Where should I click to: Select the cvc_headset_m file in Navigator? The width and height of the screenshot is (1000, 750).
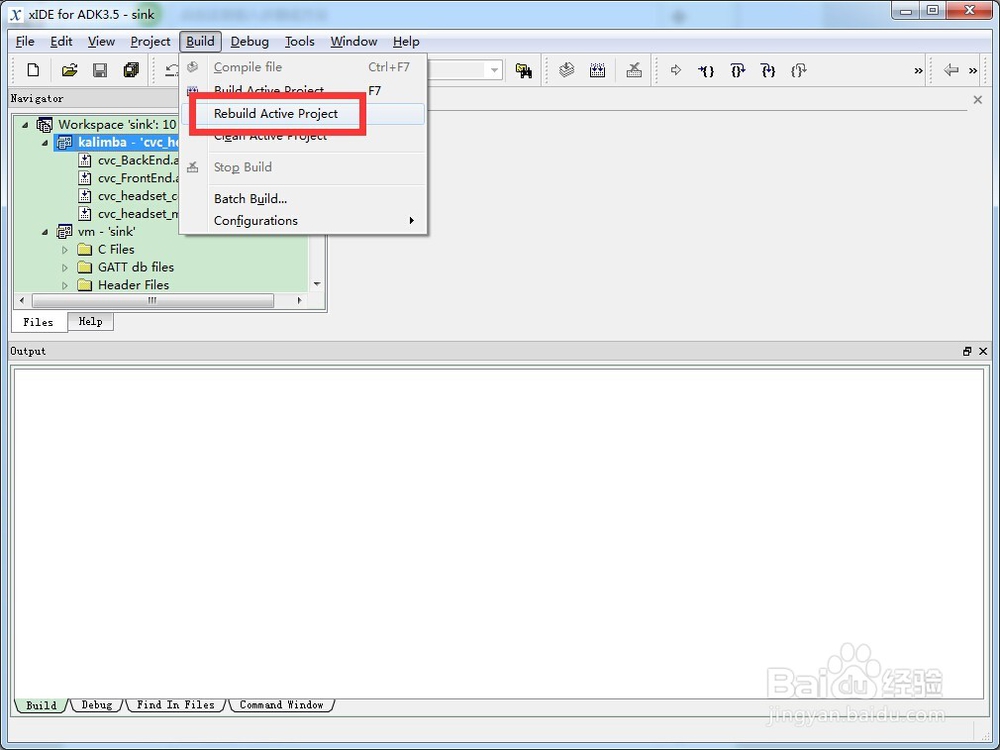pos(129,214)
